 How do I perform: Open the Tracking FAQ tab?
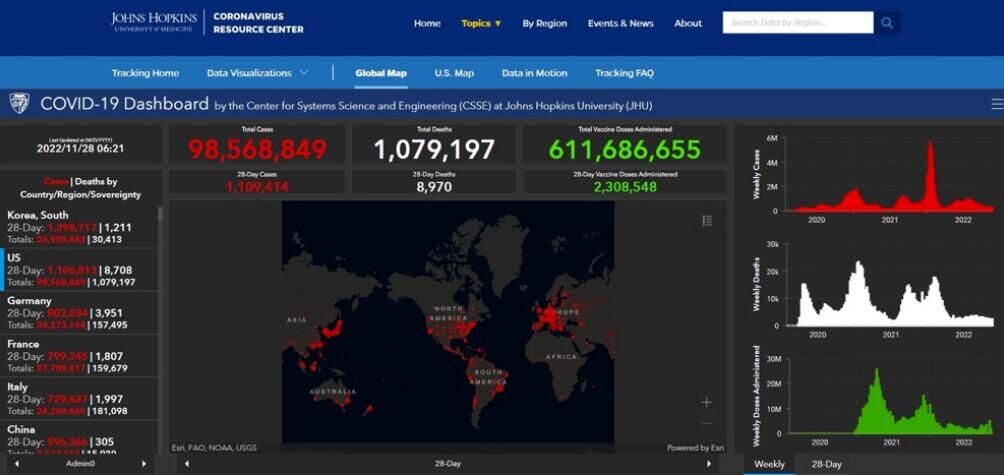(x=624, y=73)
